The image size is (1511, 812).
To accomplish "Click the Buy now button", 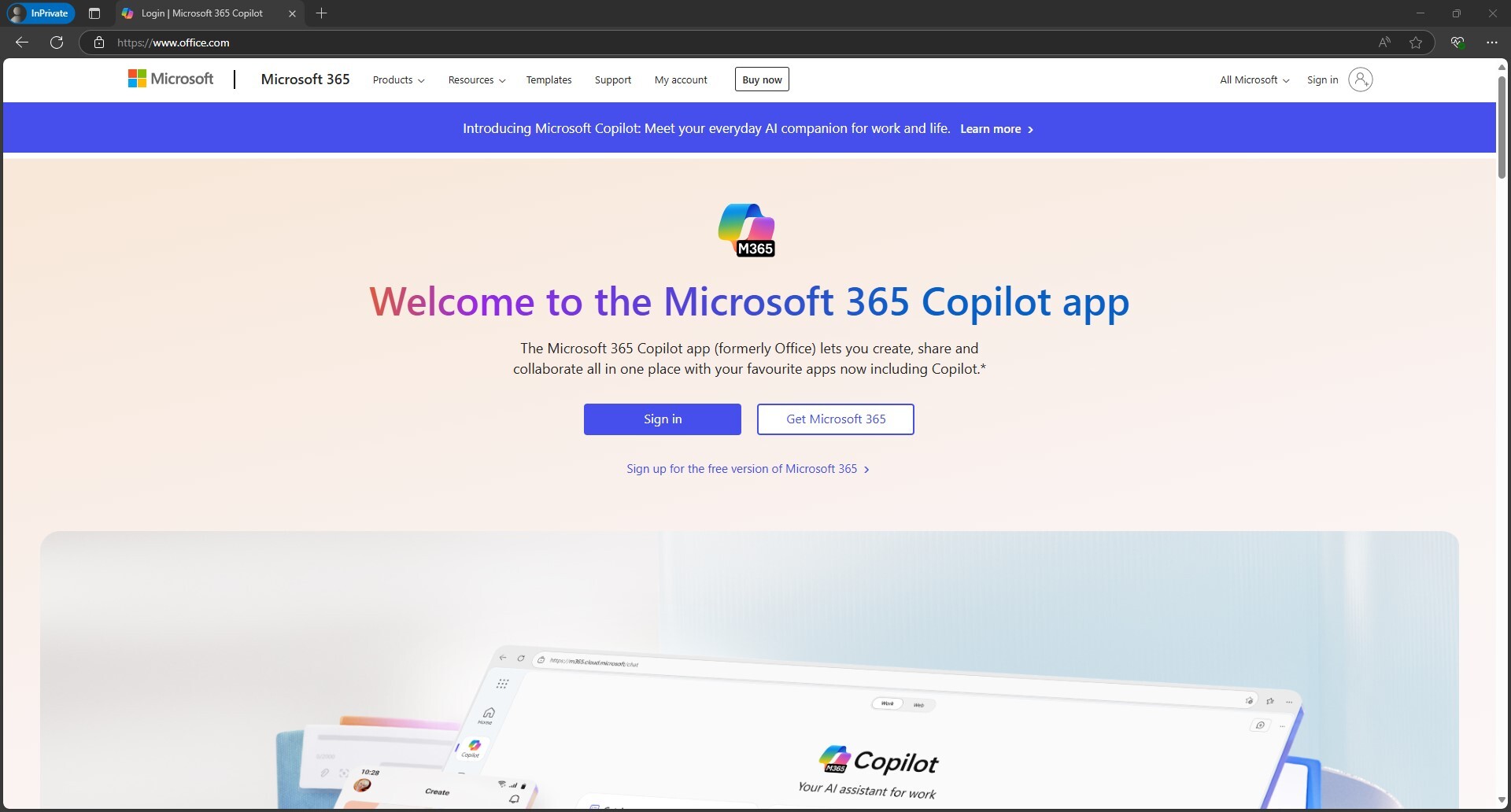I will [761, 79].
